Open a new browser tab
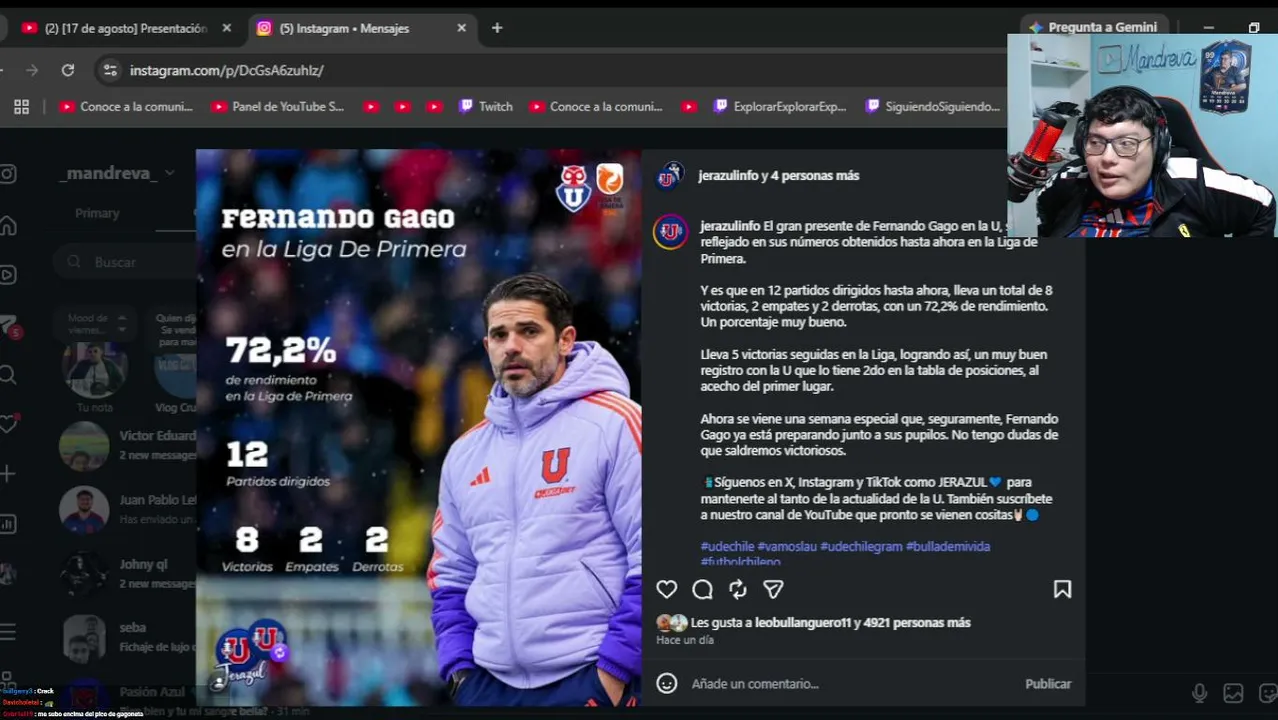 (x=497, y=28)
